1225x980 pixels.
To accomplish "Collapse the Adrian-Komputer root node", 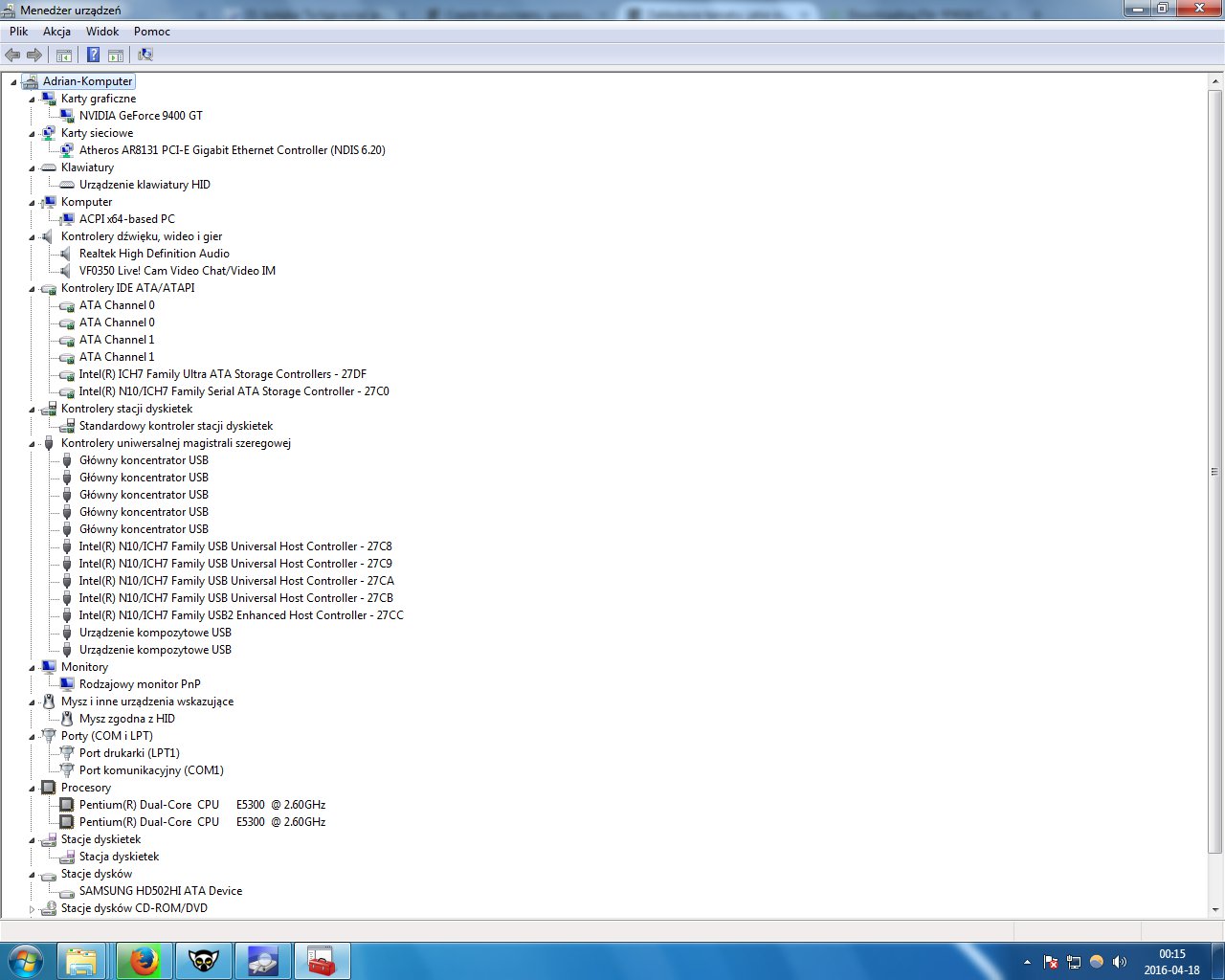I will [x=13, y=82].
